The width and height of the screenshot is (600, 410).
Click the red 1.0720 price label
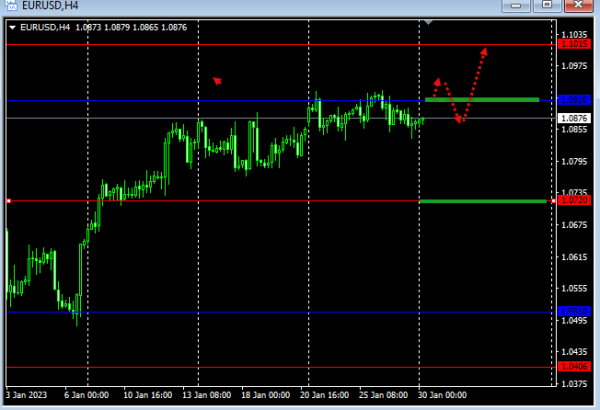pos(574,201)
